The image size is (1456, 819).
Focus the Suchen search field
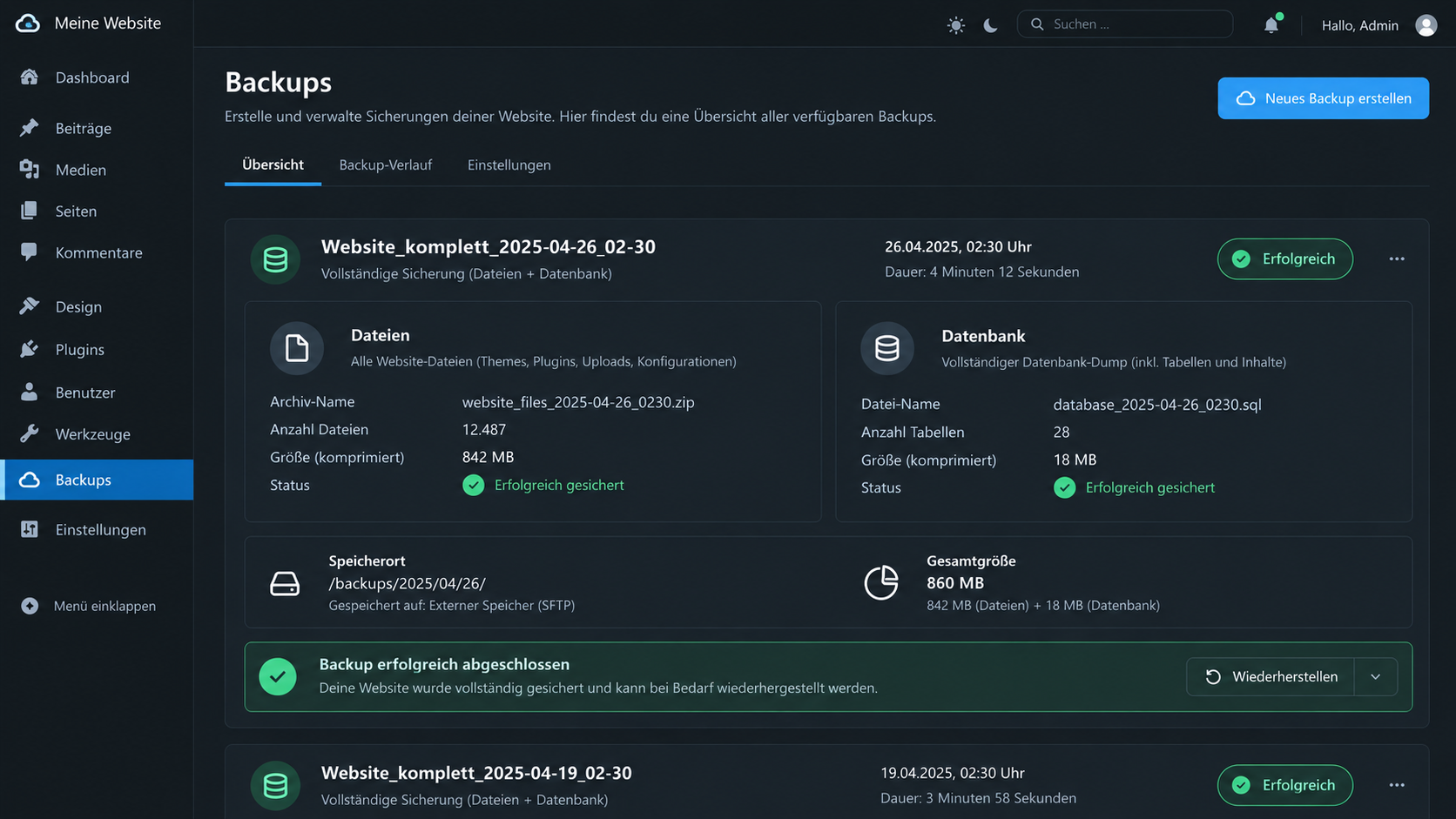(x=1125, y=24)
